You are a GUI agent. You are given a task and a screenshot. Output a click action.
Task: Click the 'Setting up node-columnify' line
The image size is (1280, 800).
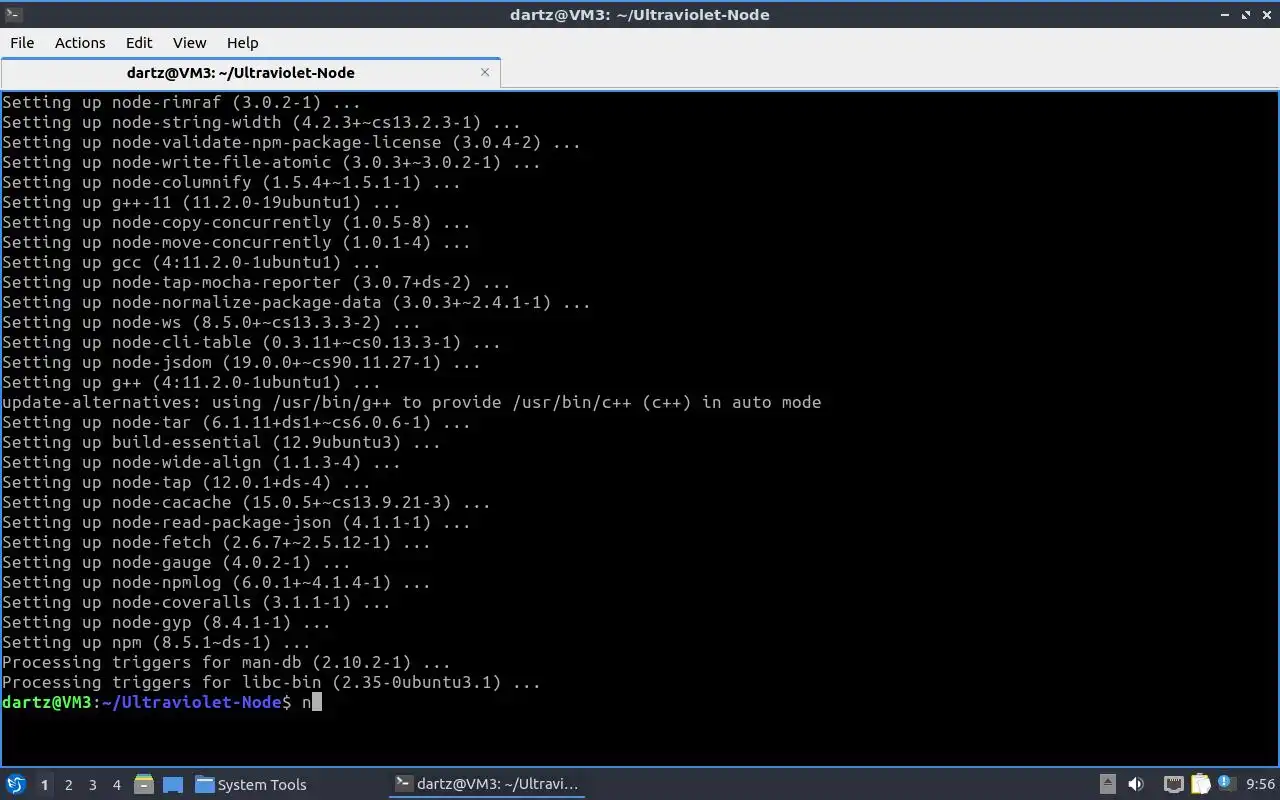pos(231,182)
